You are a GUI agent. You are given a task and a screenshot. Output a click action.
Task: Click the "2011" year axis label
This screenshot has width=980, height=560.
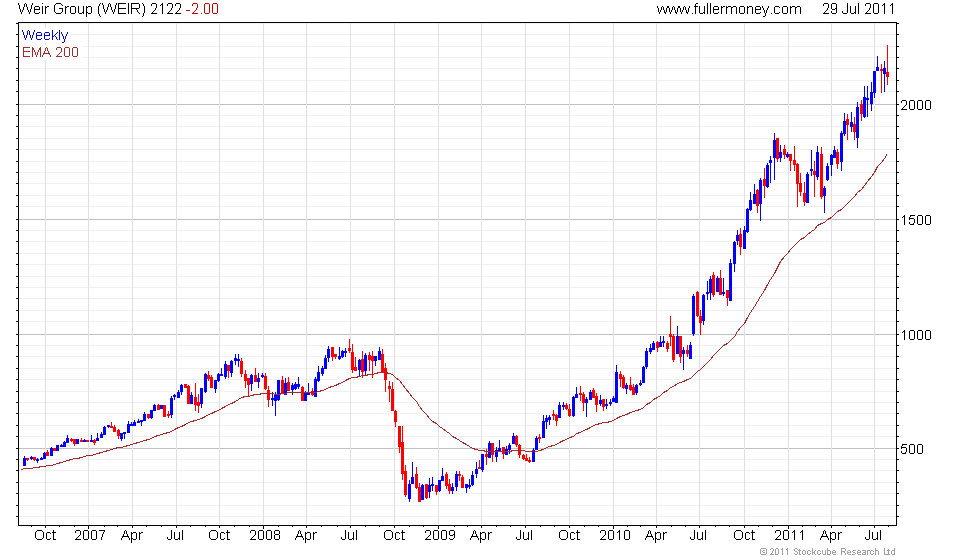pos(789,536)
